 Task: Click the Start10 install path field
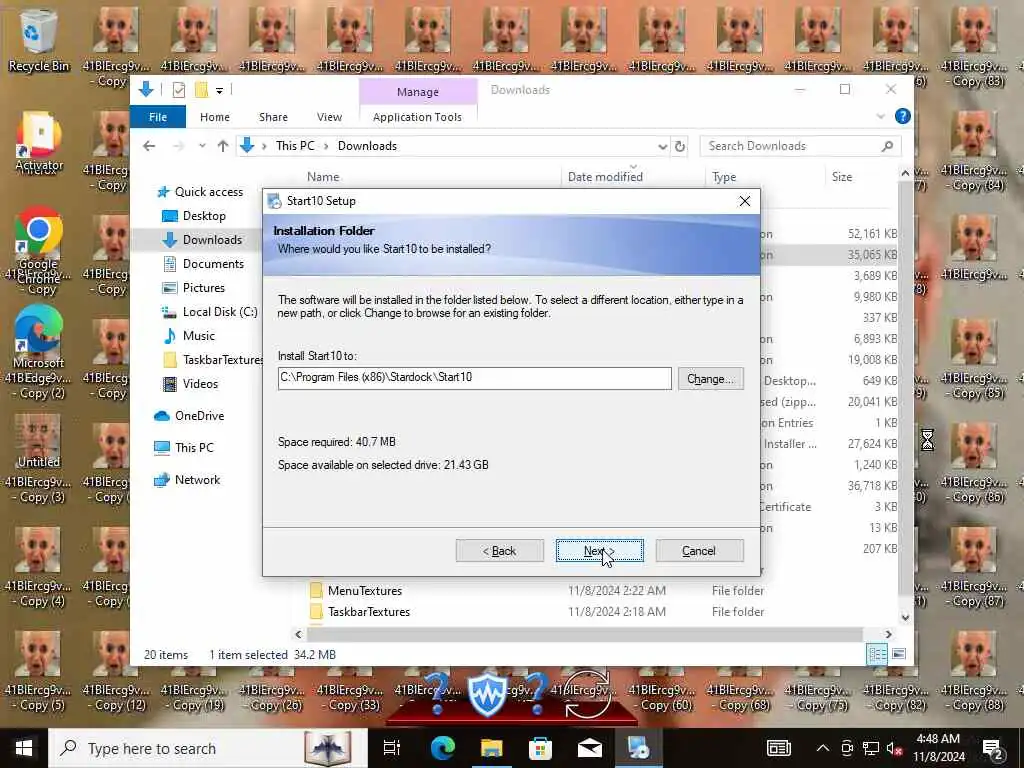(x=474, y=378)
